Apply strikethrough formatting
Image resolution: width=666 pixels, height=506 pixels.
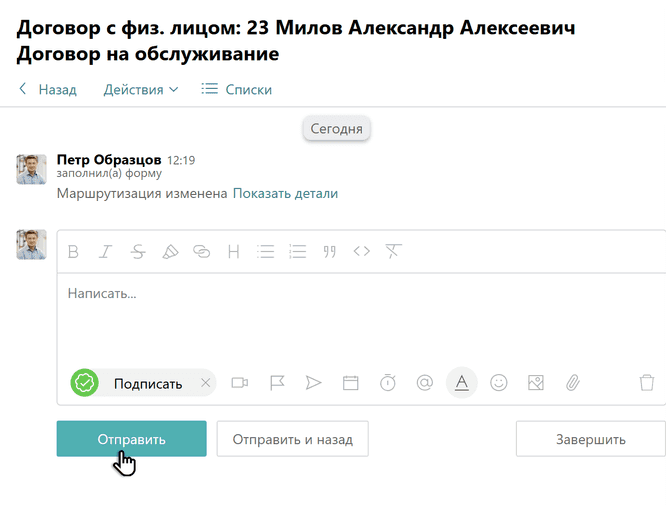[138, 252]
